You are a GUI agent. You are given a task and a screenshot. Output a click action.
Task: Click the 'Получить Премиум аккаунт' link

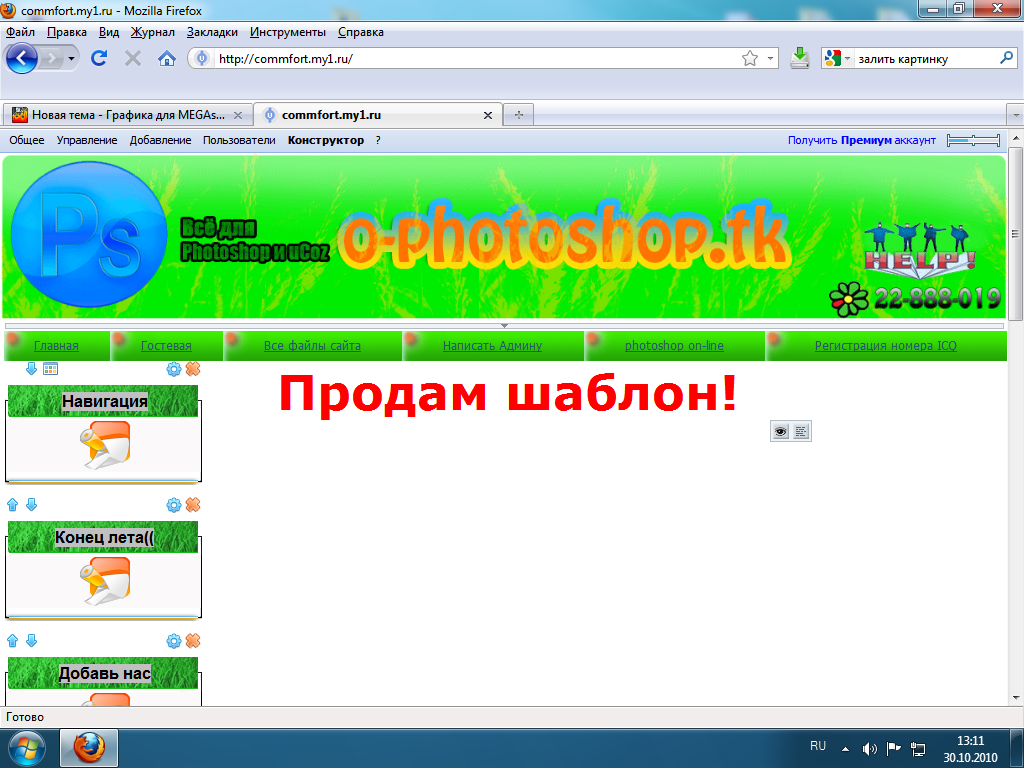point(861,140)
